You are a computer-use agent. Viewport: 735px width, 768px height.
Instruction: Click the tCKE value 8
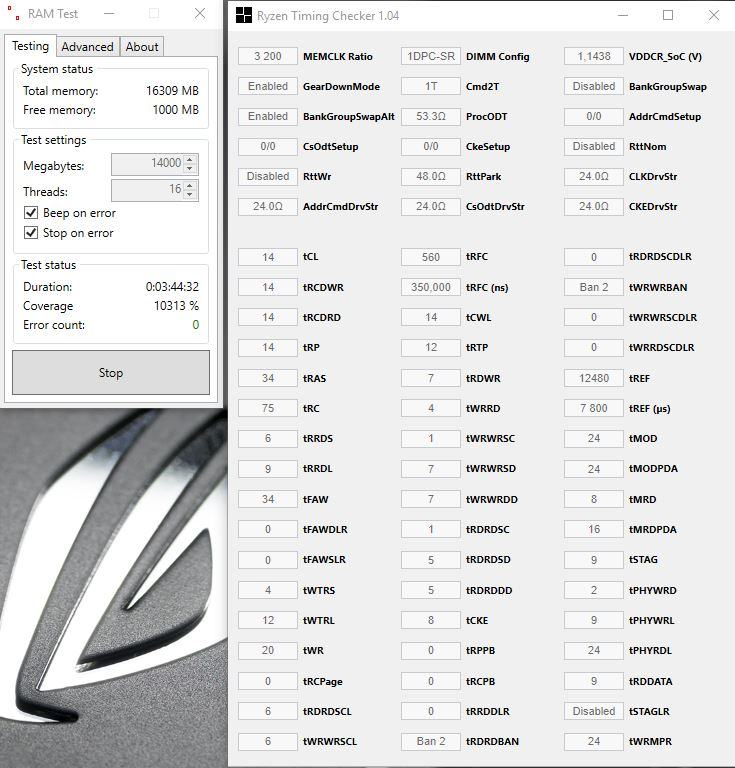coord(431,620)
